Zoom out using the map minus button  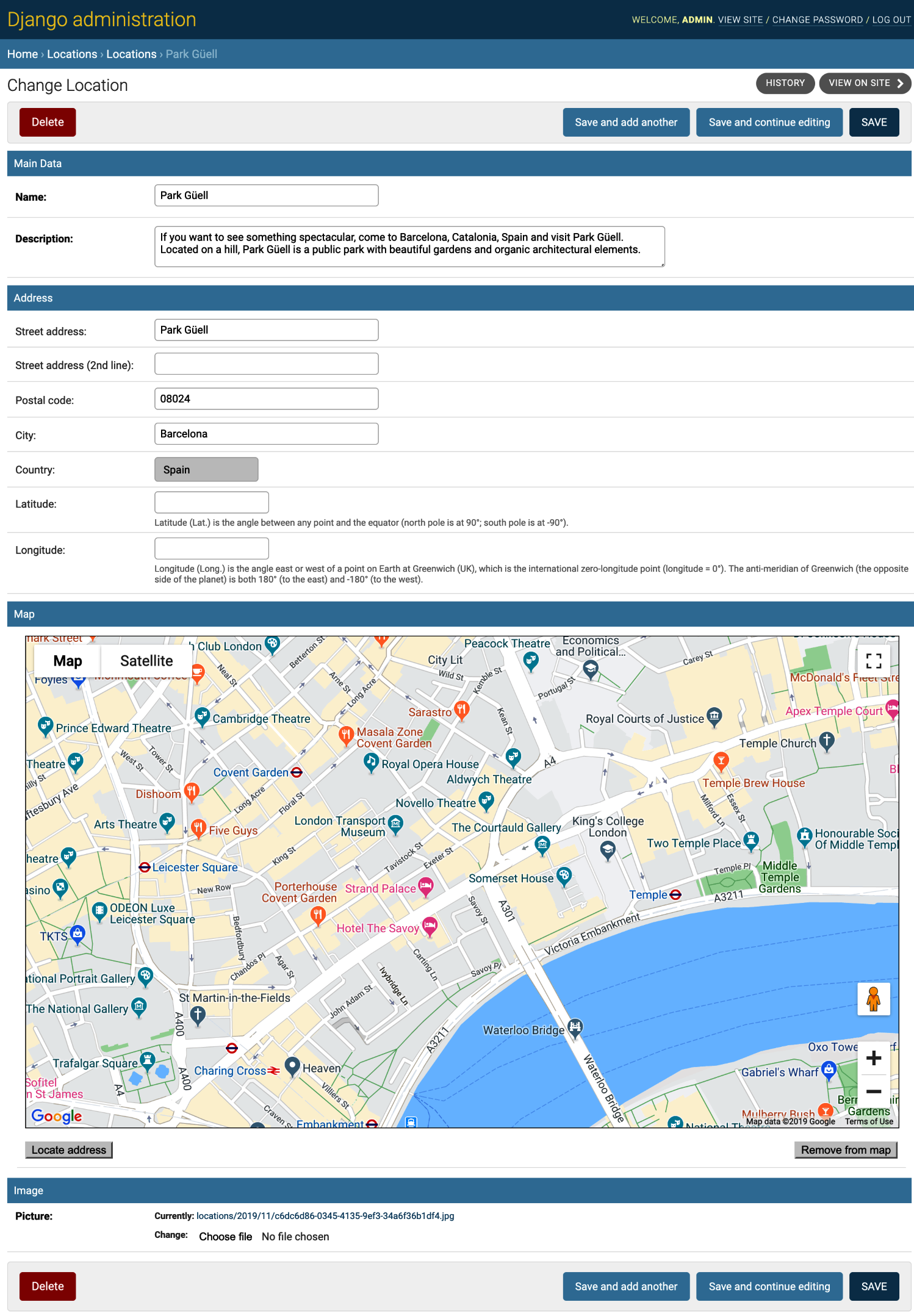point(873,1091)
